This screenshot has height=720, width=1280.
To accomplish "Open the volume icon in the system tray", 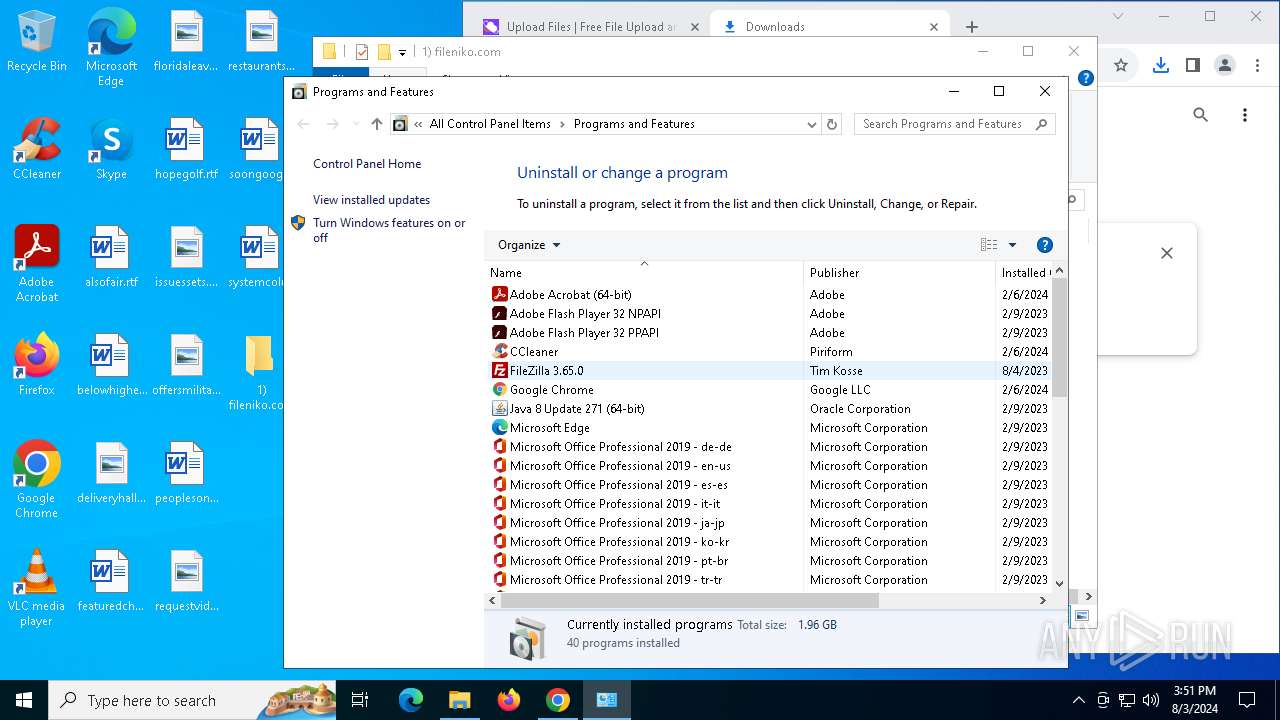I will click(x=1150, y=700).
